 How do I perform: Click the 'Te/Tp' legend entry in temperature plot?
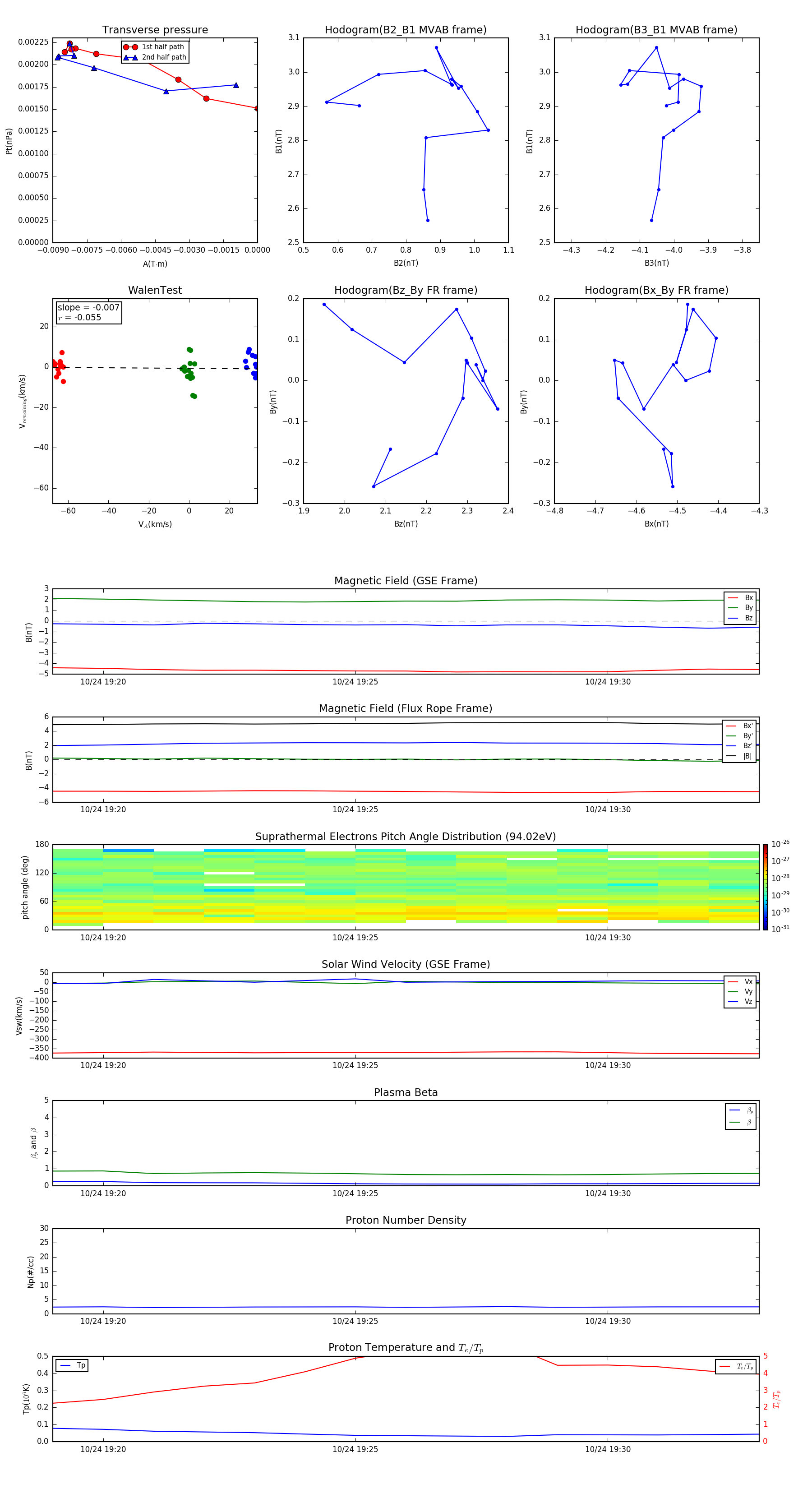(x=736, y=1366)
